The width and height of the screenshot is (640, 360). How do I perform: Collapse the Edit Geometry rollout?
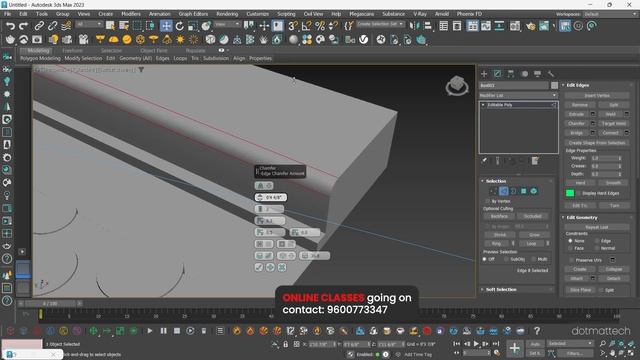pos(582,218)
